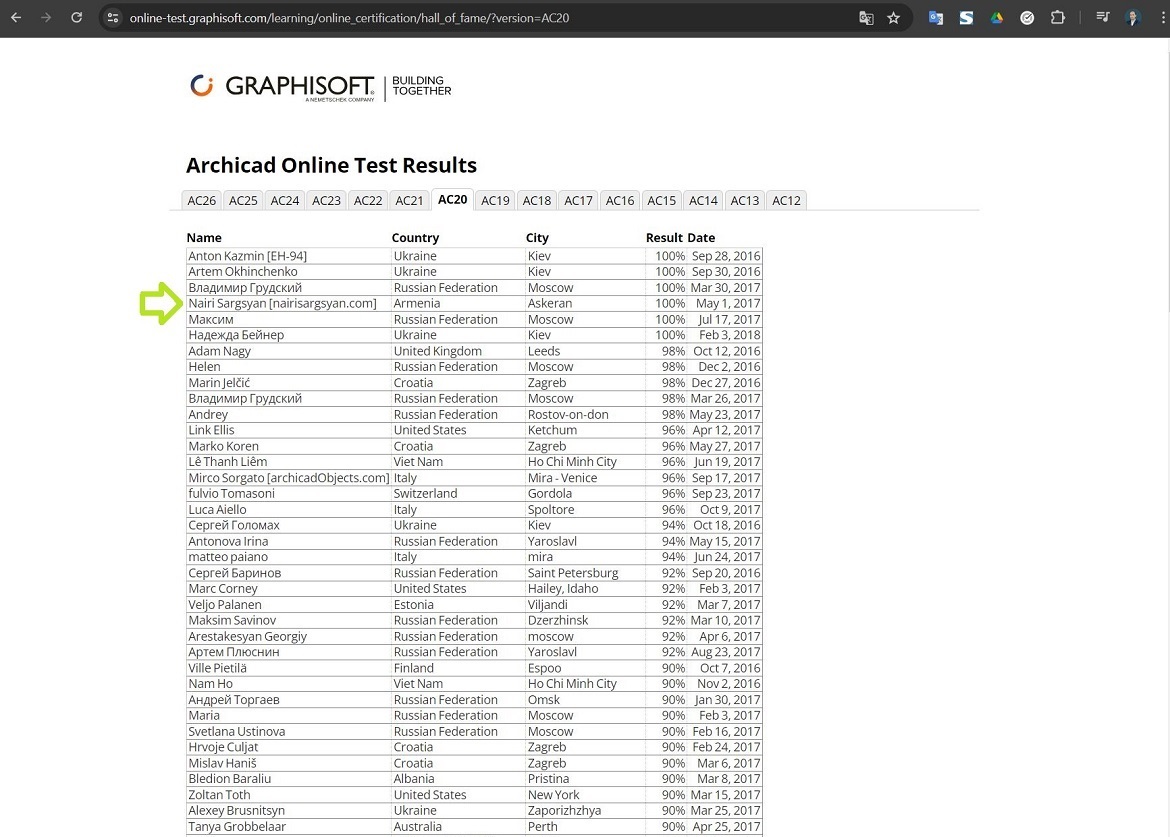The height and width of the screenshot is (837, 1170).
Task: Open the media controls playlist icon
Action: (1102, 17)
